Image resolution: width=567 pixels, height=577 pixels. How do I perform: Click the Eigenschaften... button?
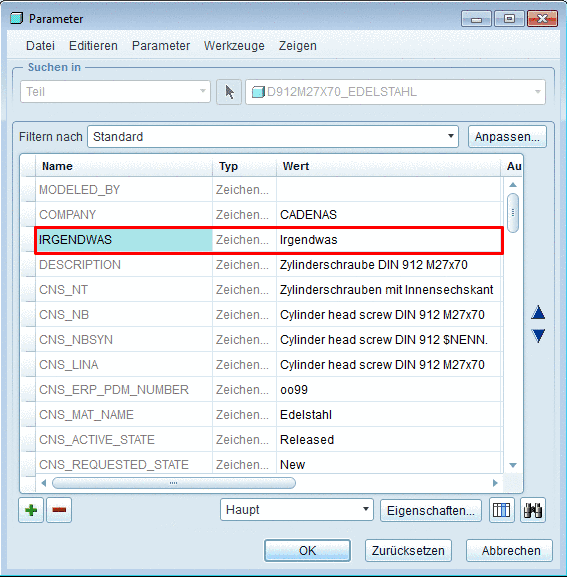[x=431, y=510]
